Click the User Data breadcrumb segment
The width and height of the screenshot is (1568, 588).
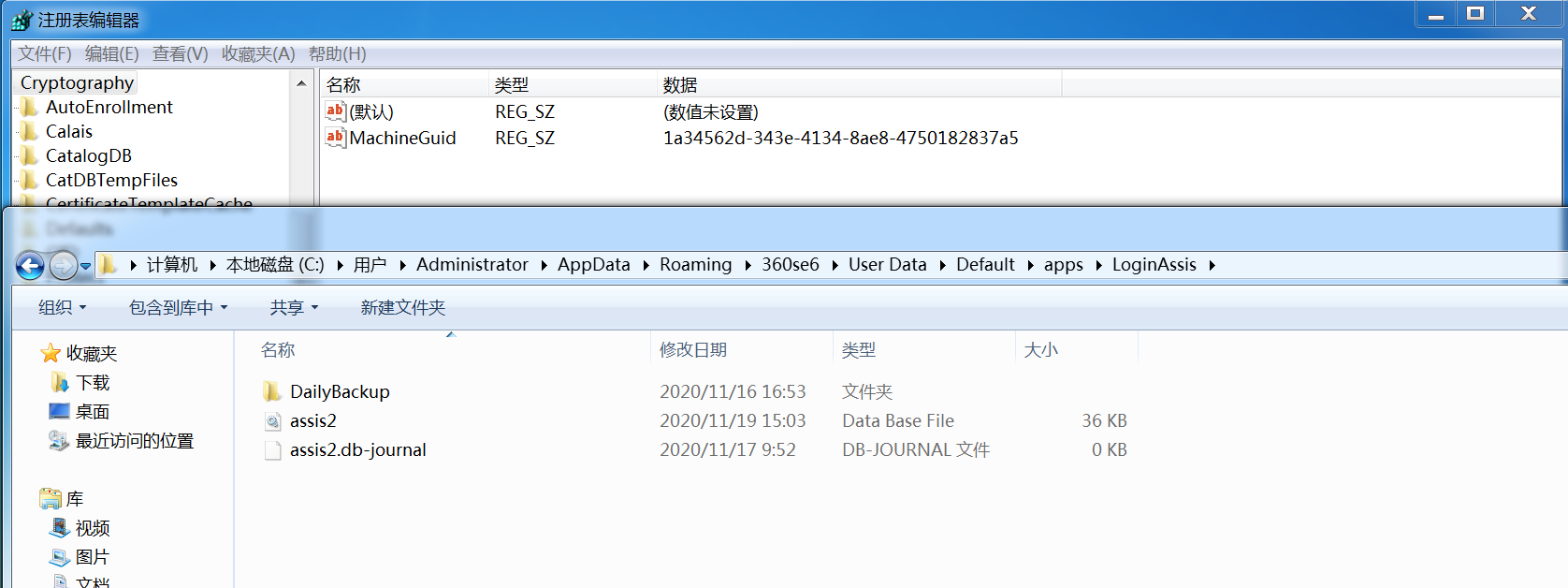click(x=887, y=265)
